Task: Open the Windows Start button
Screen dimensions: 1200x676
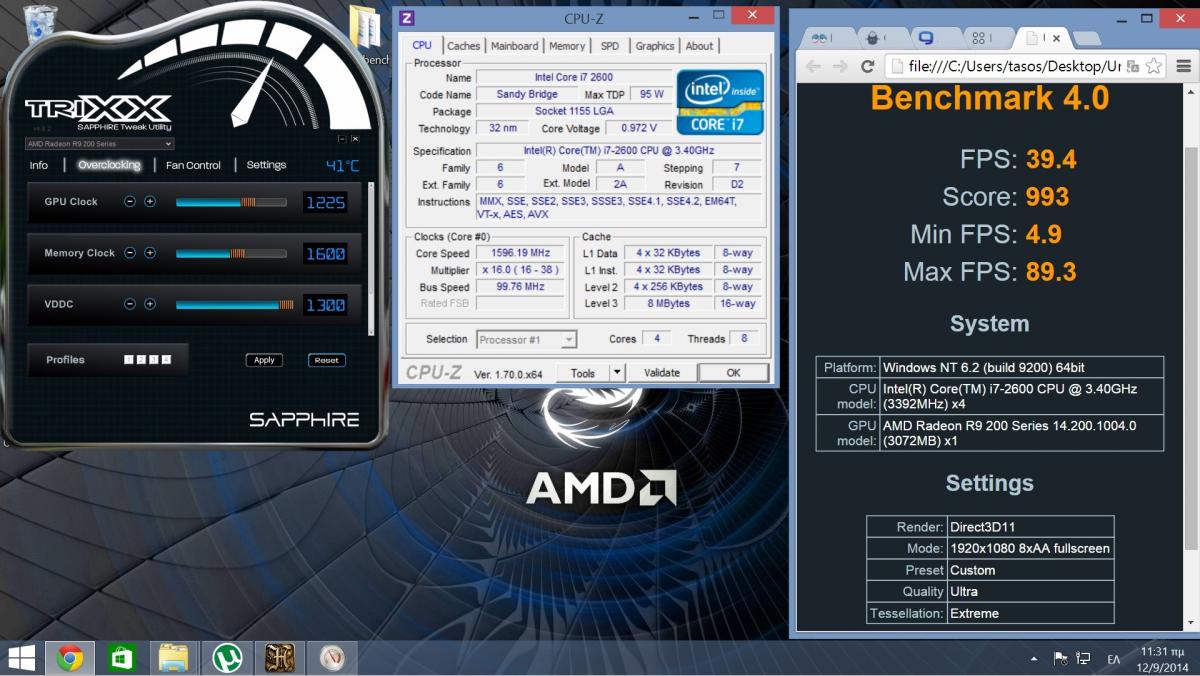Action: pyautogui.click(x=21, y=658)
